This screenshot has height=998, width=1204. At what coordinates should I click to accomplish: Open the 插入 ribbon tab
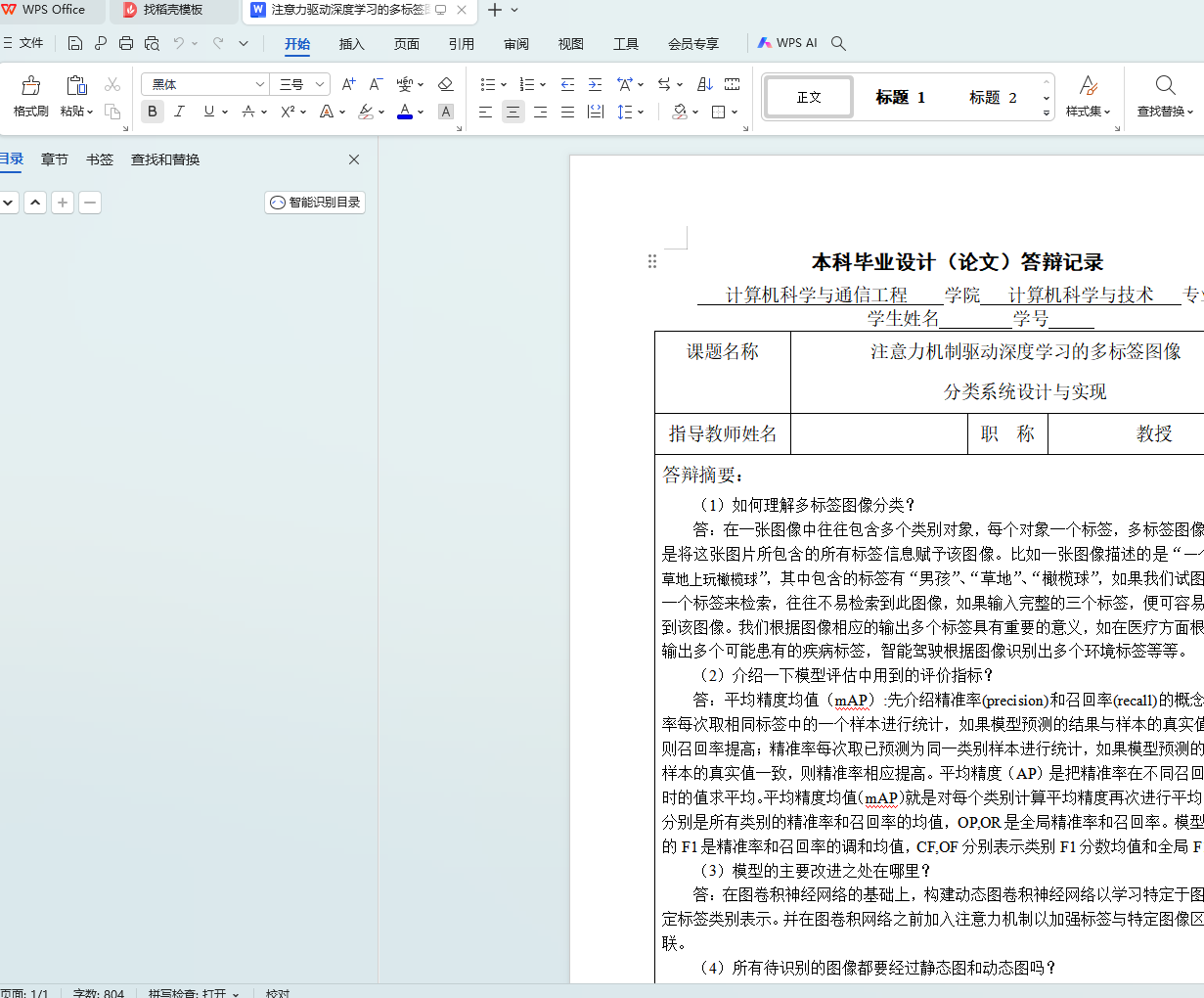pos(352,44)
